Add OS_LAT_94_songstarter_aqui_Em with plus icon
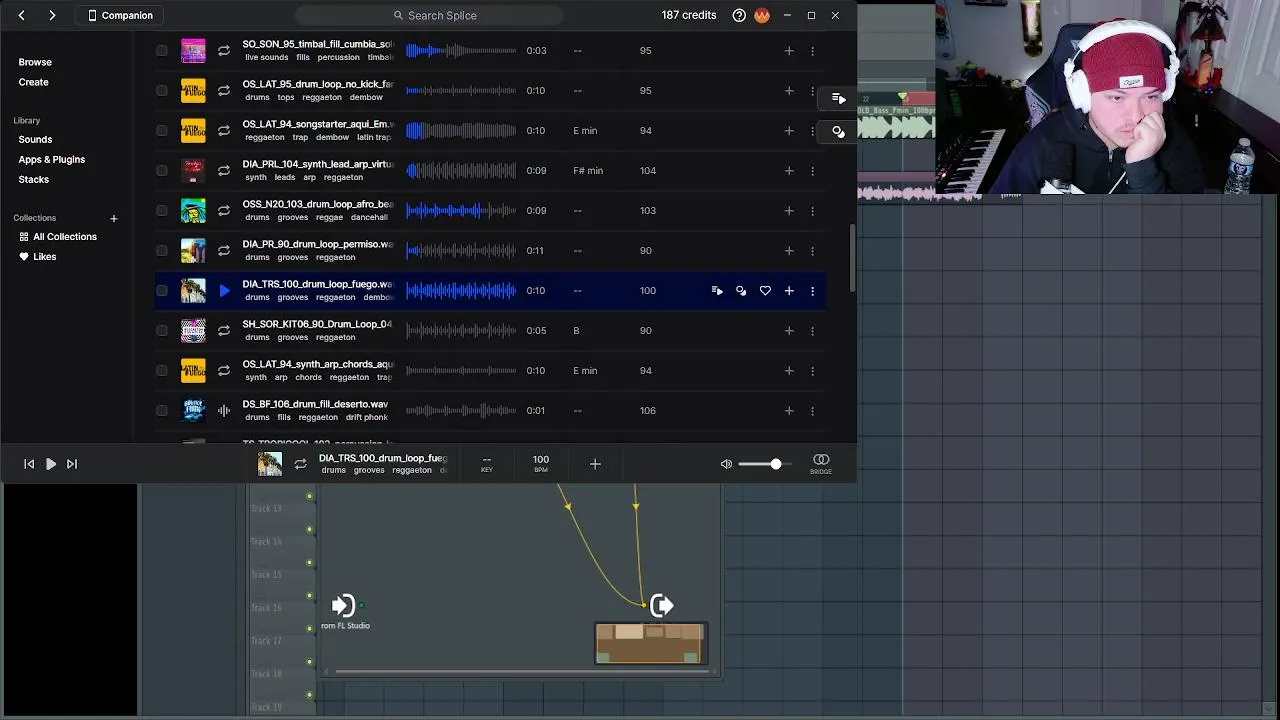This screenshot has width=1280, height=720. 789,131
